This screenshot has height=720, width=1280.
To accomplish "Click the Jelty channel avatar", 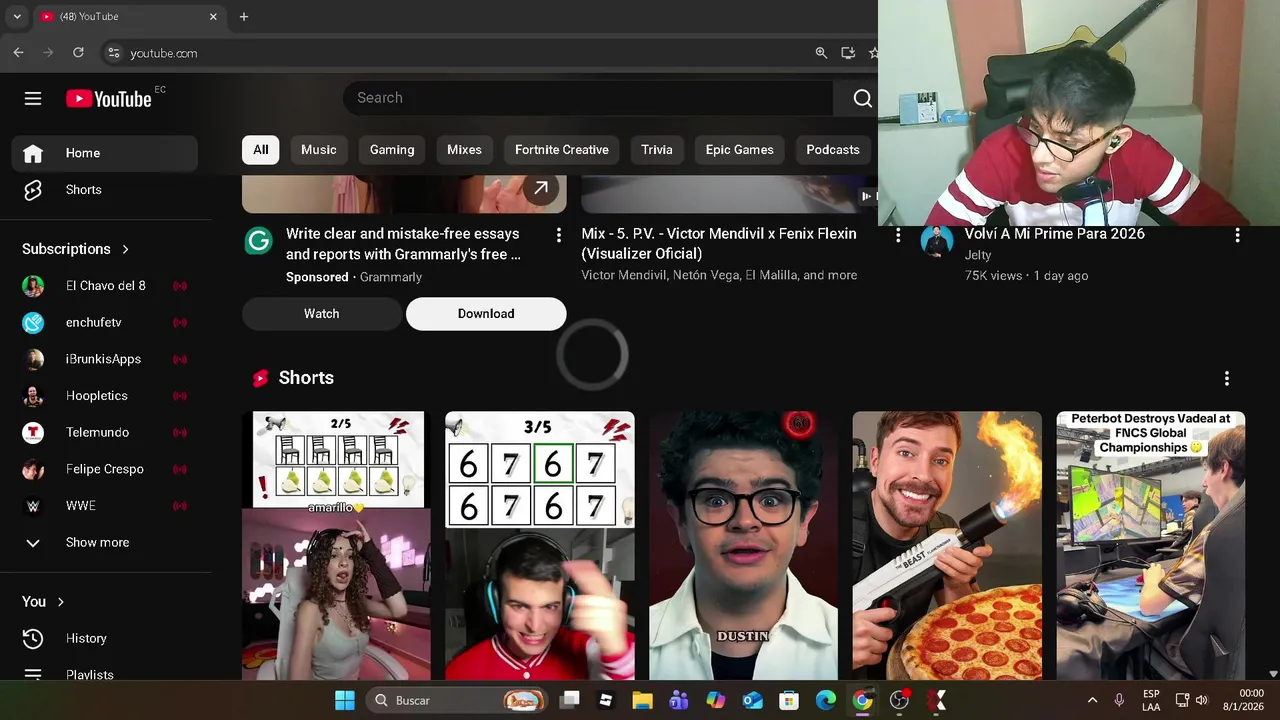I will 937,241.
